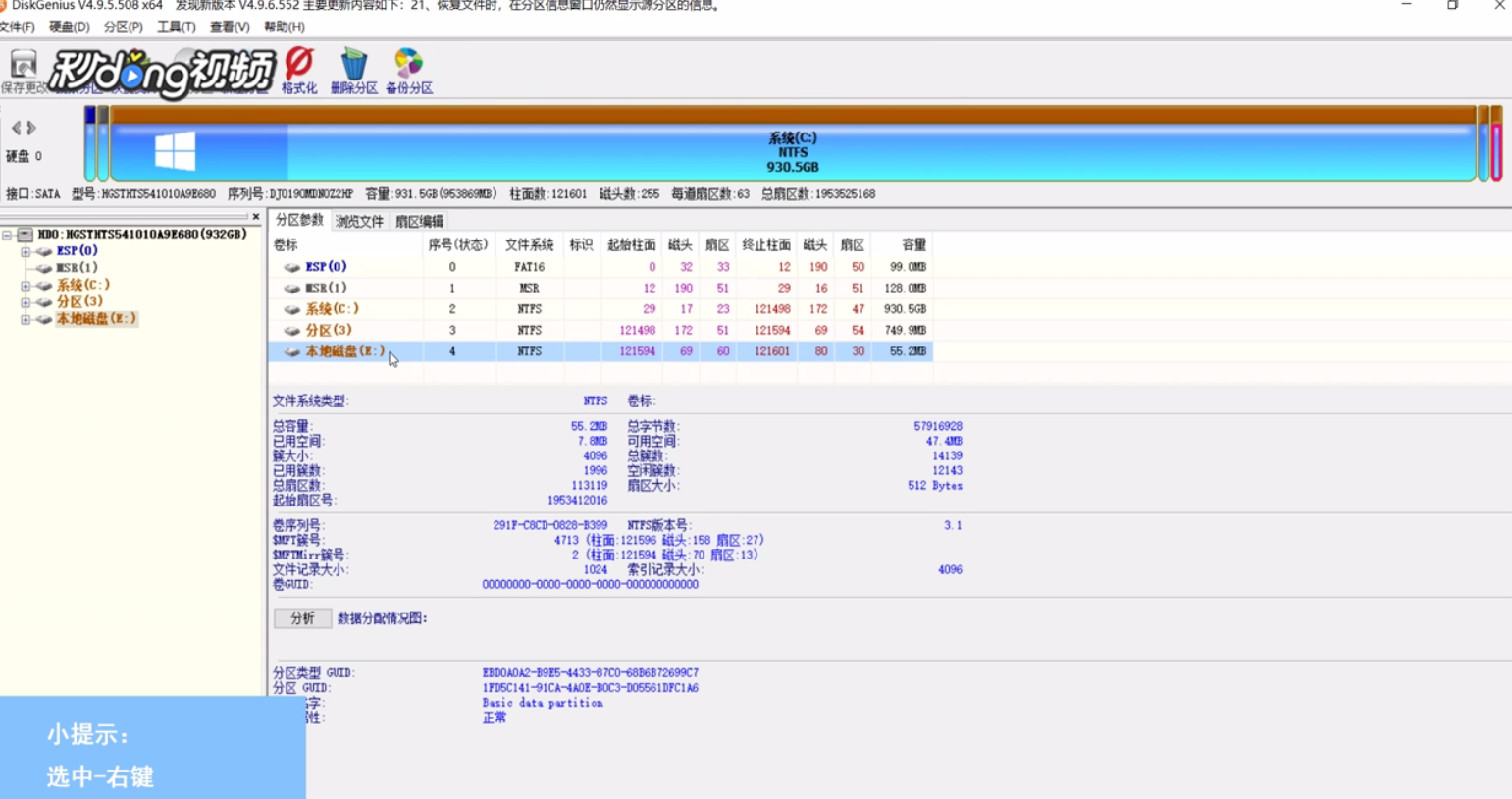Click the volume serial 291F-C8CD-0828-B399

click(x=549, y=526)
